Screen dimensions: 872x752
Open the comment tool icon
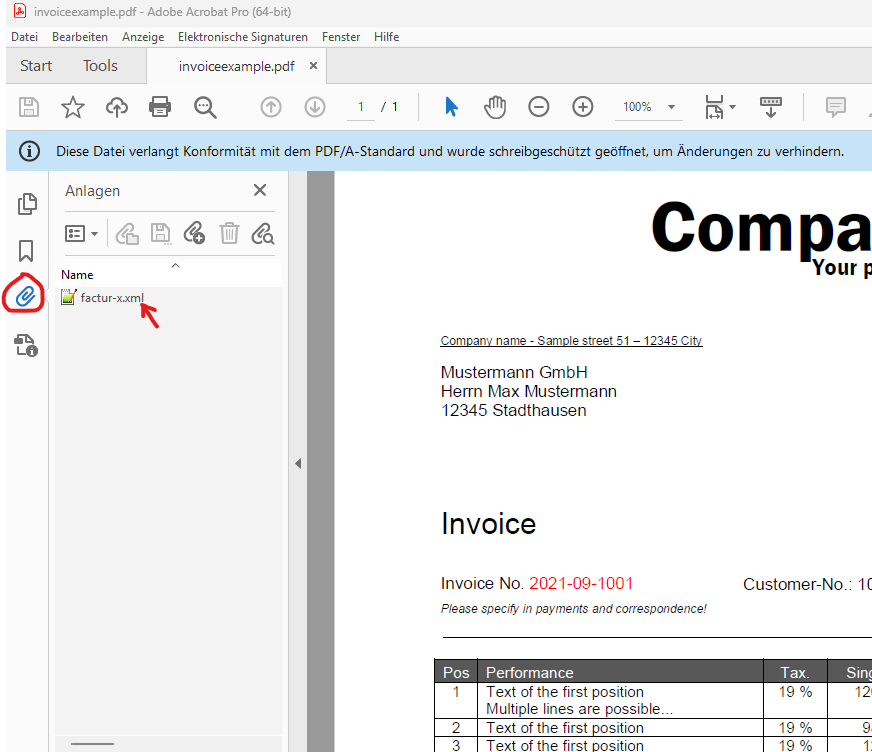pyautogui.click(x=835, y=107)
